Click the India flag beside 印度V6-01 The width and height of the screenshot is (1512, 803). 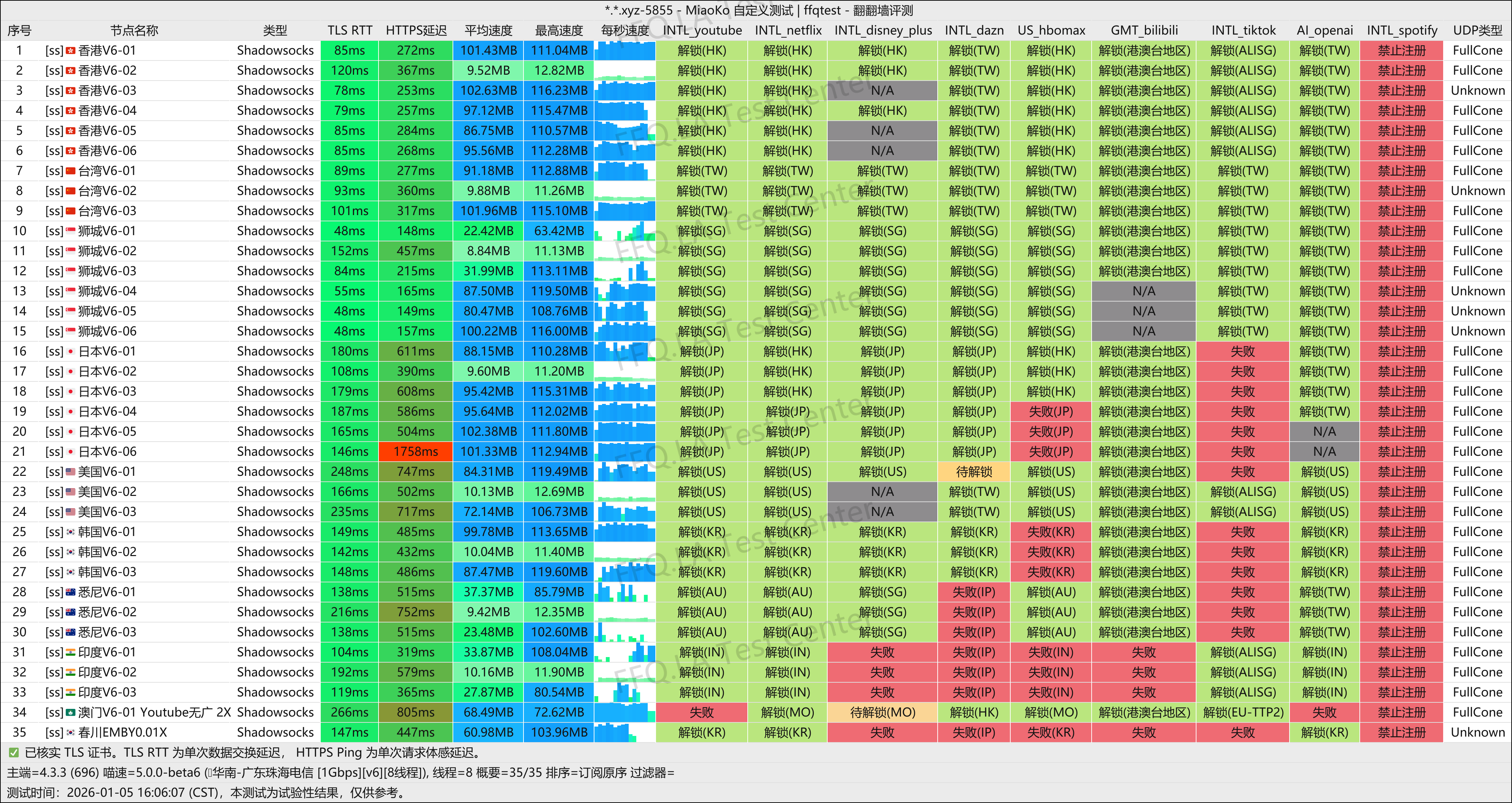[71, 652]
